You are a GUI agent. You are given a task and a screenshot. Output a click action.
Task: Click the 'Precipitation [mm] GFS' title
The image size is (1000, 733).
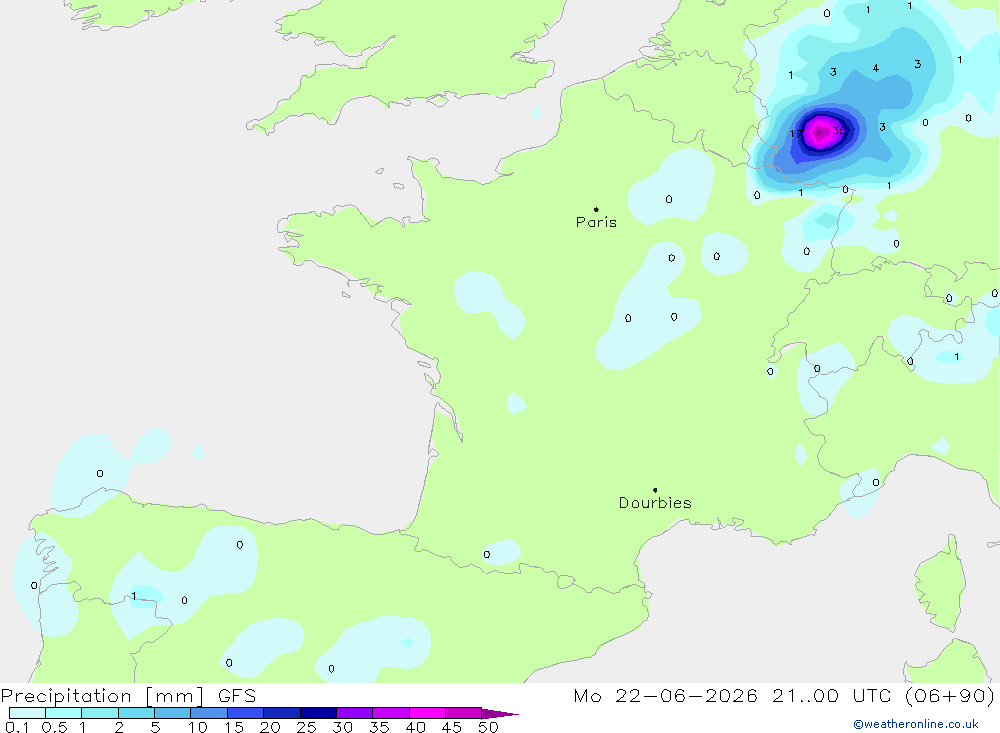point(128,695)
